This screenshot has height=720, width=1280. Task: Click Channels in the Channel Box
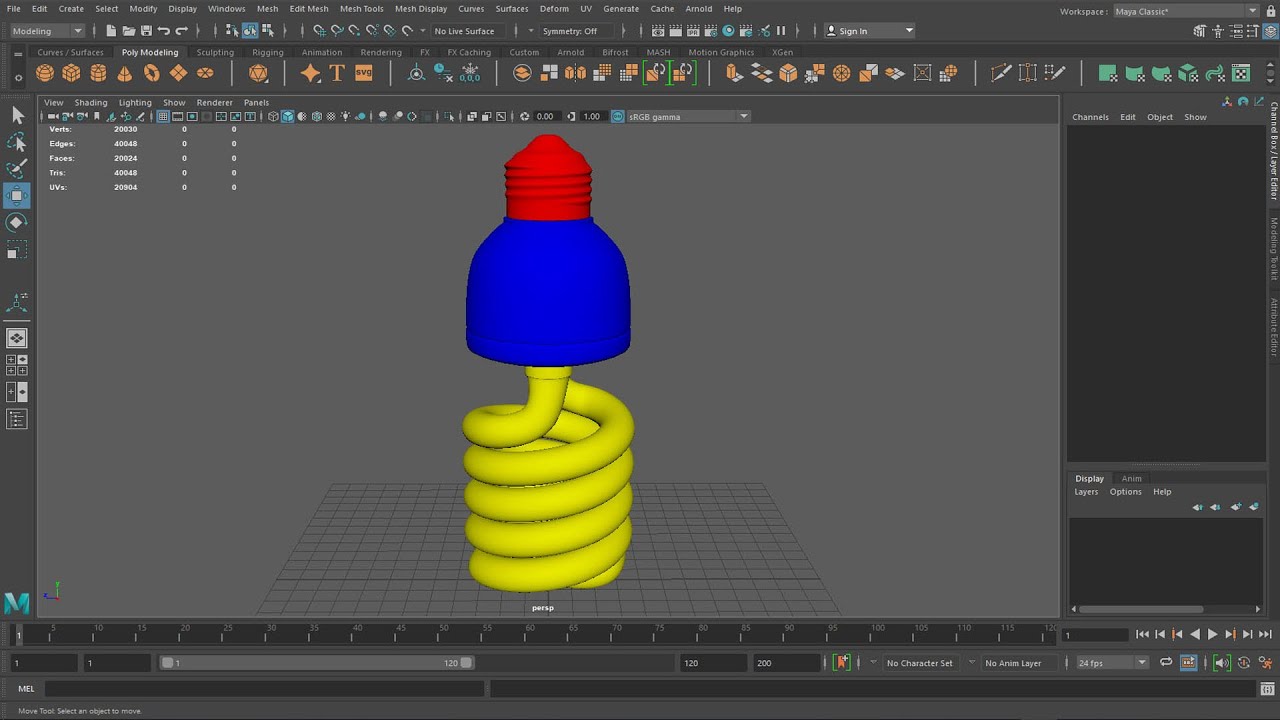1090,117
